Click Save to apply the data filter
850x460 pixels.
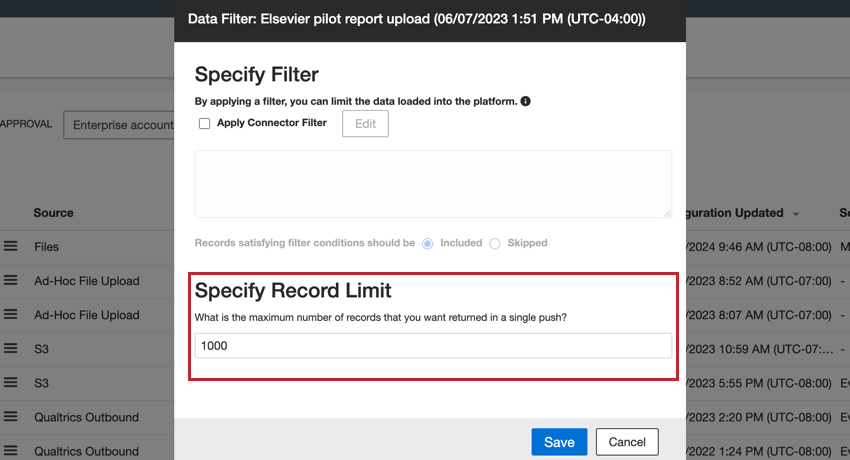point(559,442)
